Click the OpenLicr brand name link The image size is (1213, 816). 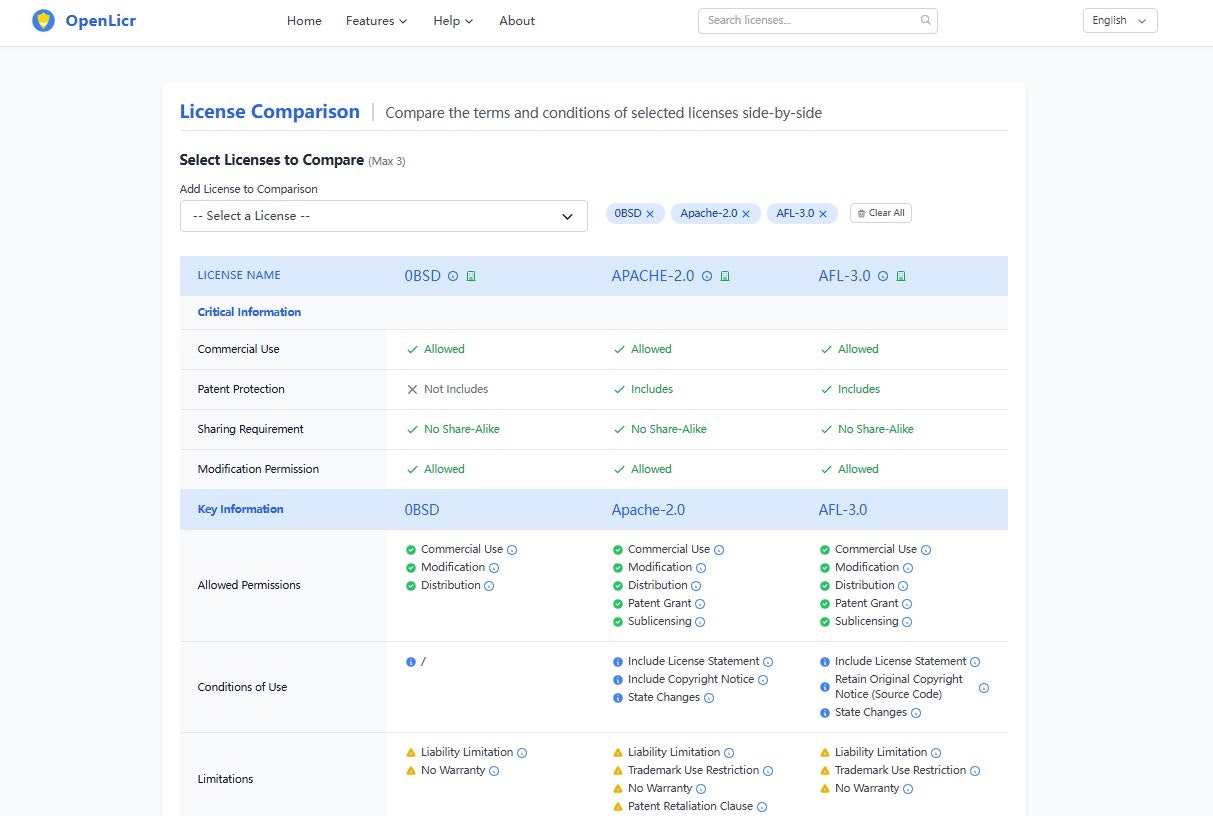[101, 20]
